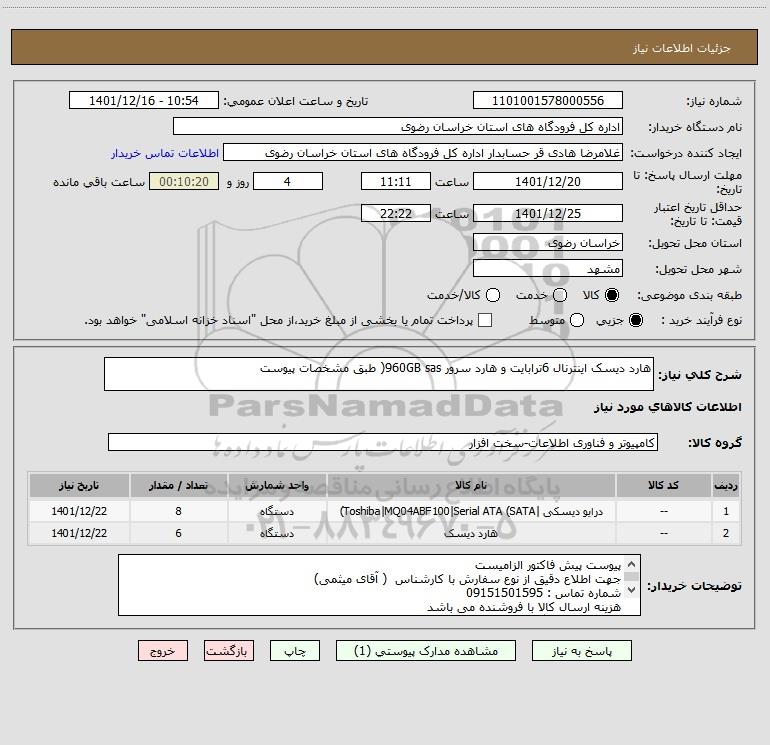Open the اطلاعات تماس خریدار link
The height and width of the screenshot is (745, 770).
click(x=165, y=153)
